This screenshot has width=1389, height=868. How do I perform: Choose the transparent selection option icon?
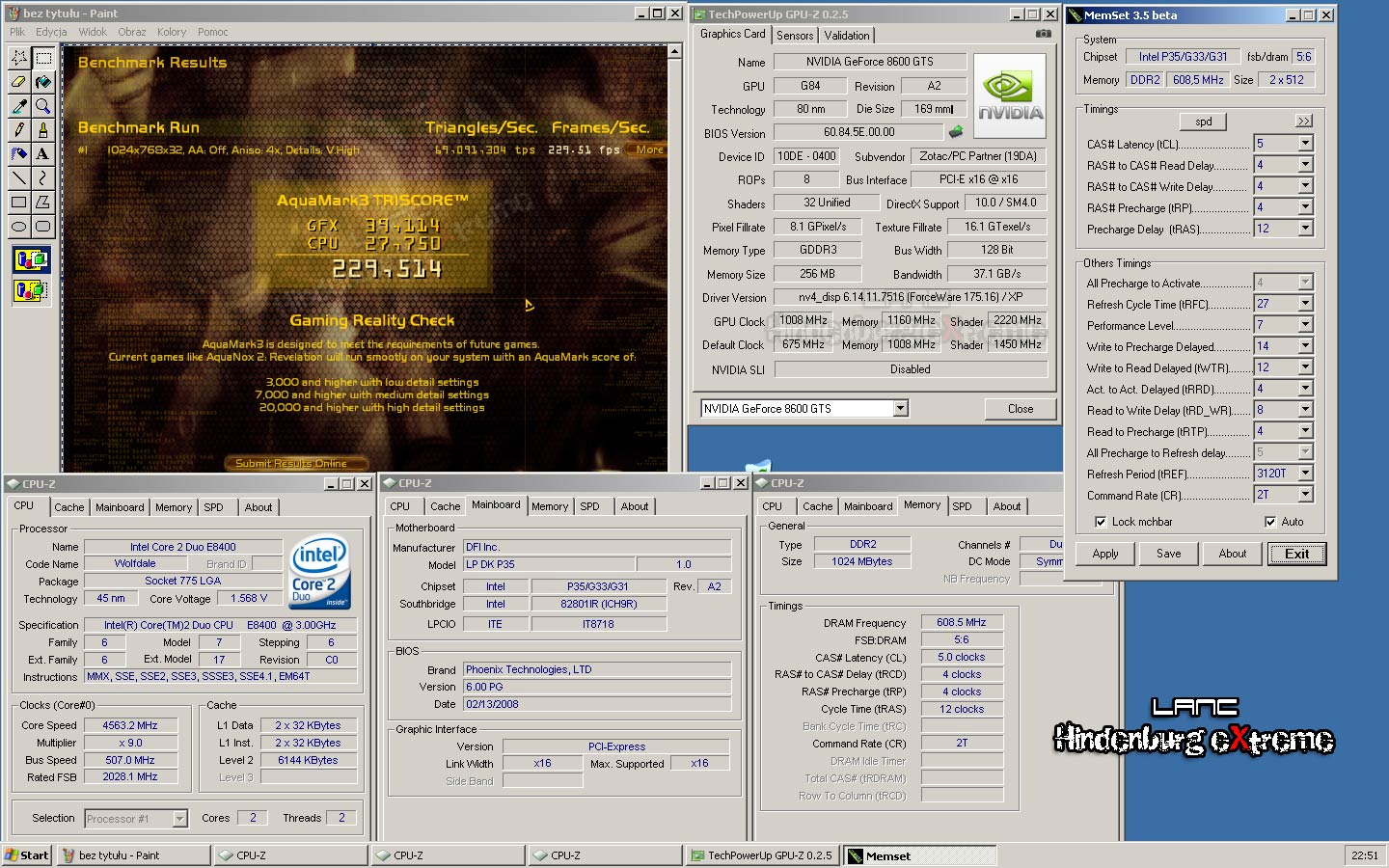coord(31,289)
